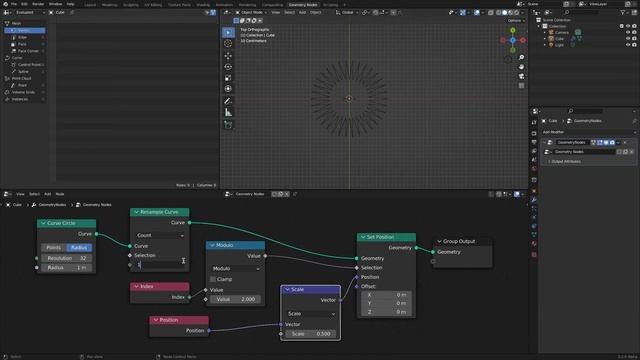Activate the Scale tool in viewport
The image size is (640, 360).
coord(228,78)
